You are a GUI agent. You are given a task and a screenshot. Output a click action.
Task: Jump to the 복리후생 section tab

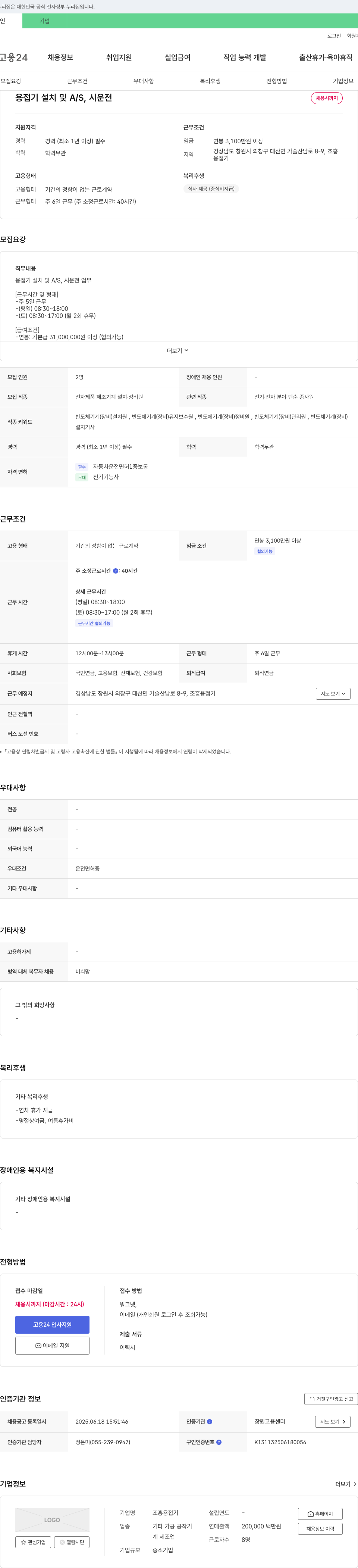[x=210, y=81]
